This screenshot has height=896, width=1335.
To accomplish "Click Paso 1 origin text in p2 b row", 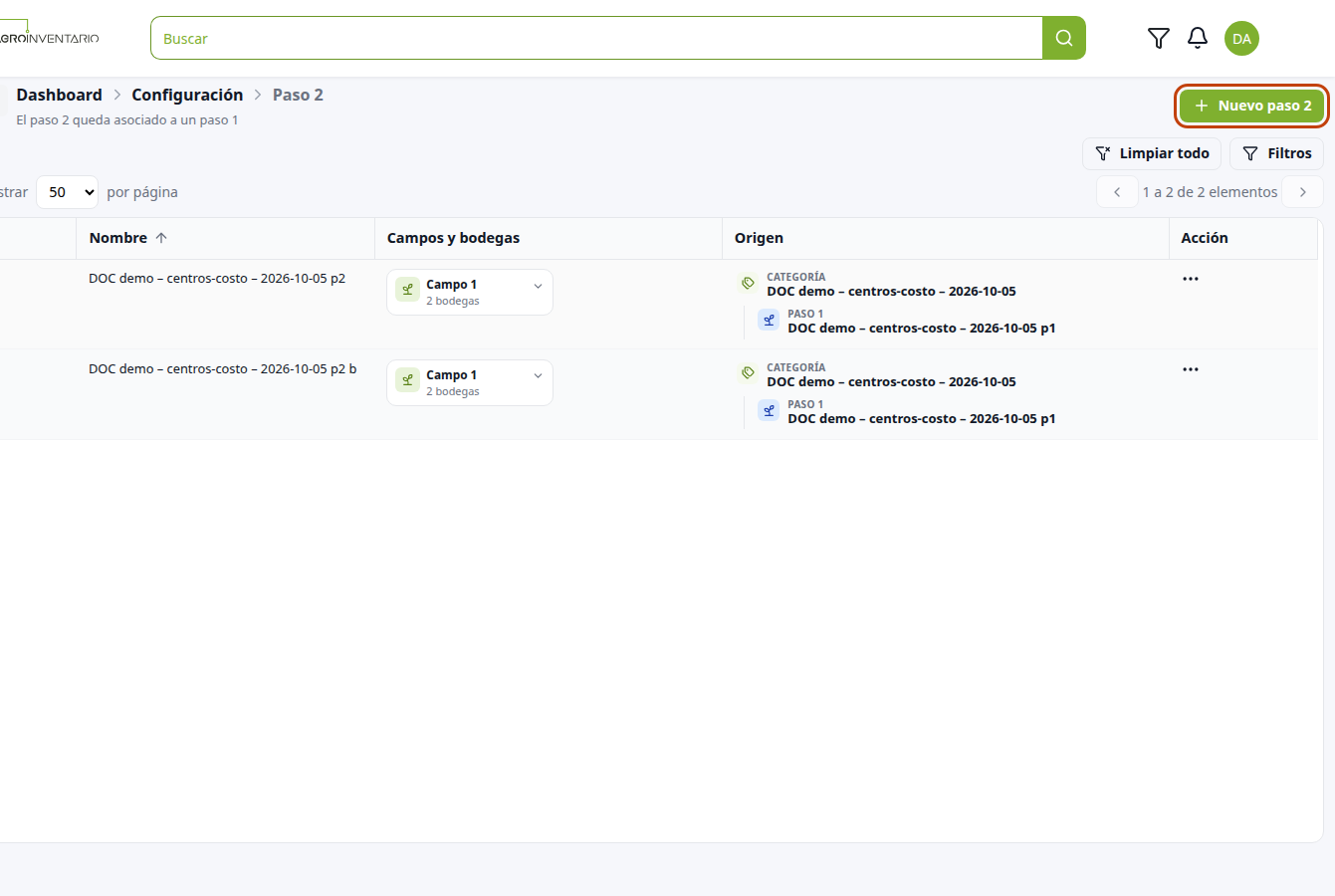I will coord(921,419).
